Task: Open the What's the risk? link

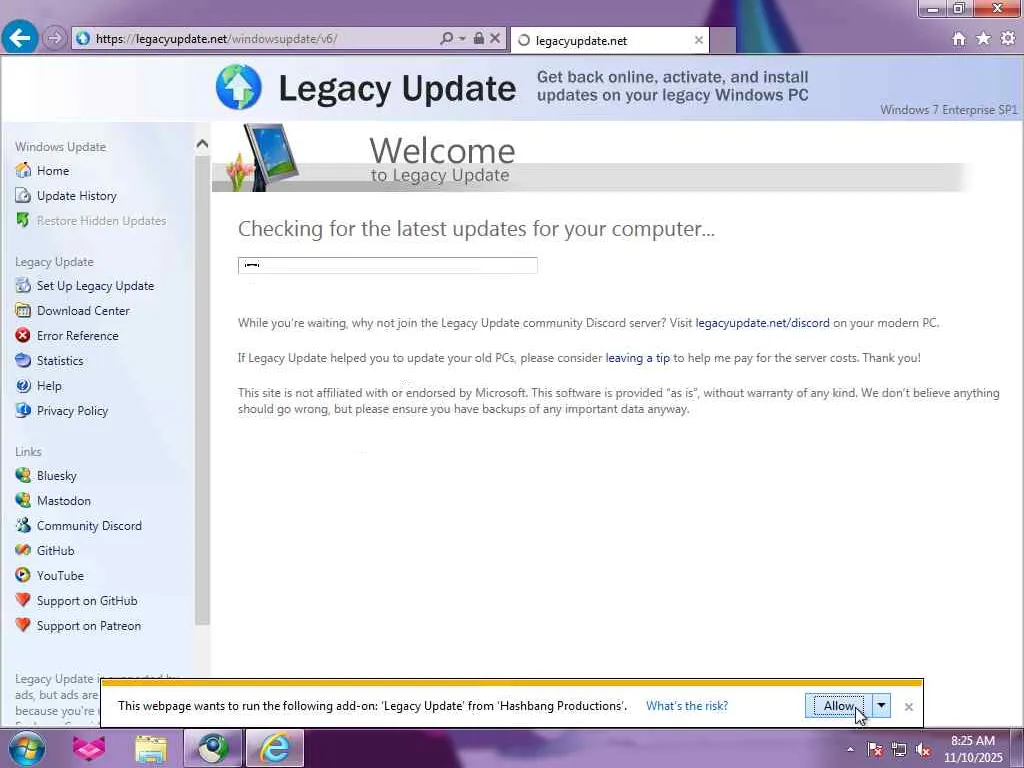Action: coord(687,706)
